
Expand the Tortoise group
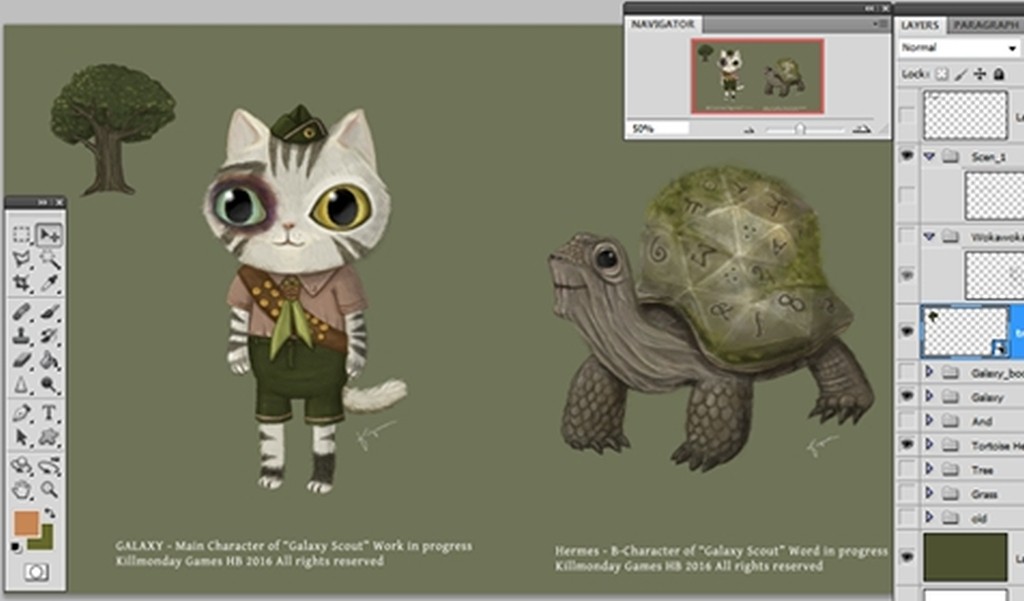click(x=929, y=444)
